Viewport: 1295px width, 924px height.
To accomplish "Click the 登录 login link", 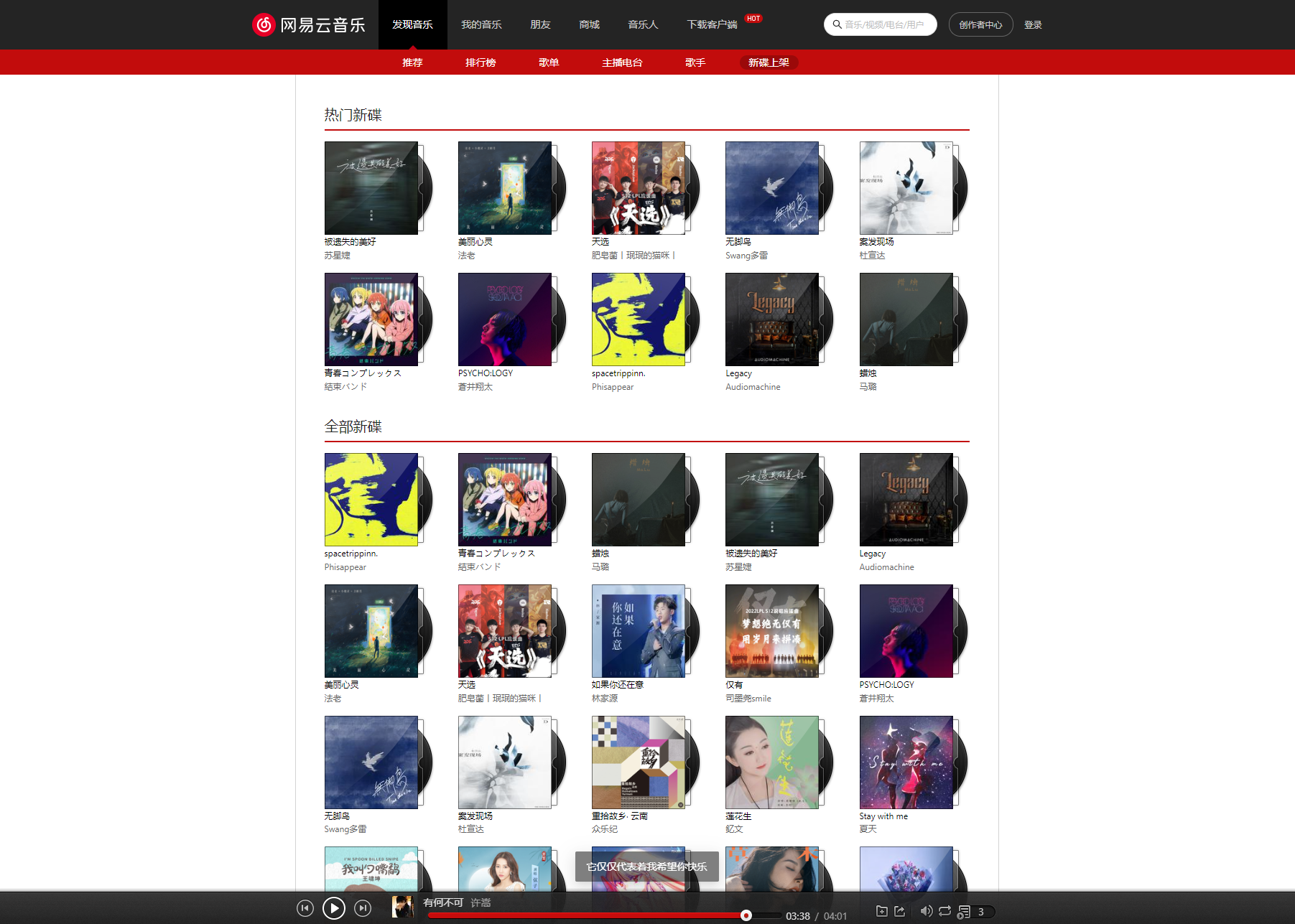I will [x=1033, y=24].
